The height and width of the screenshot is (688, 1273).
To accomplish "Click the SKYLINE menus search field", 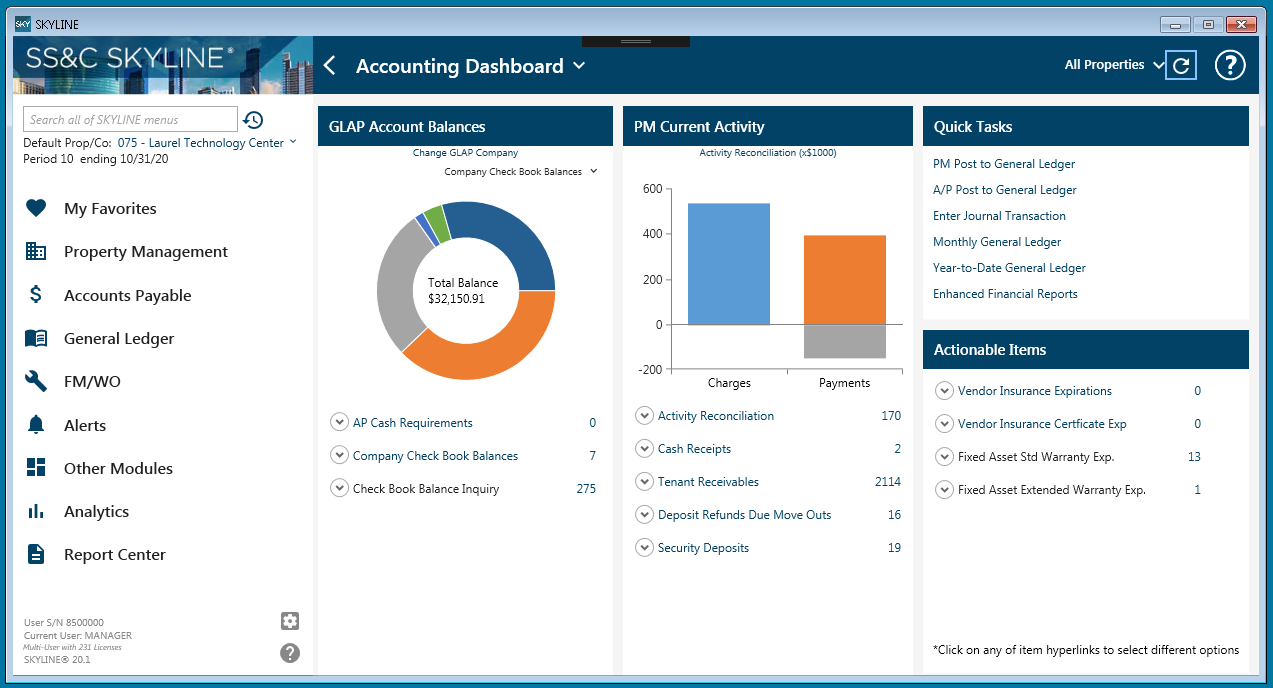I will (x=130, y=118).
